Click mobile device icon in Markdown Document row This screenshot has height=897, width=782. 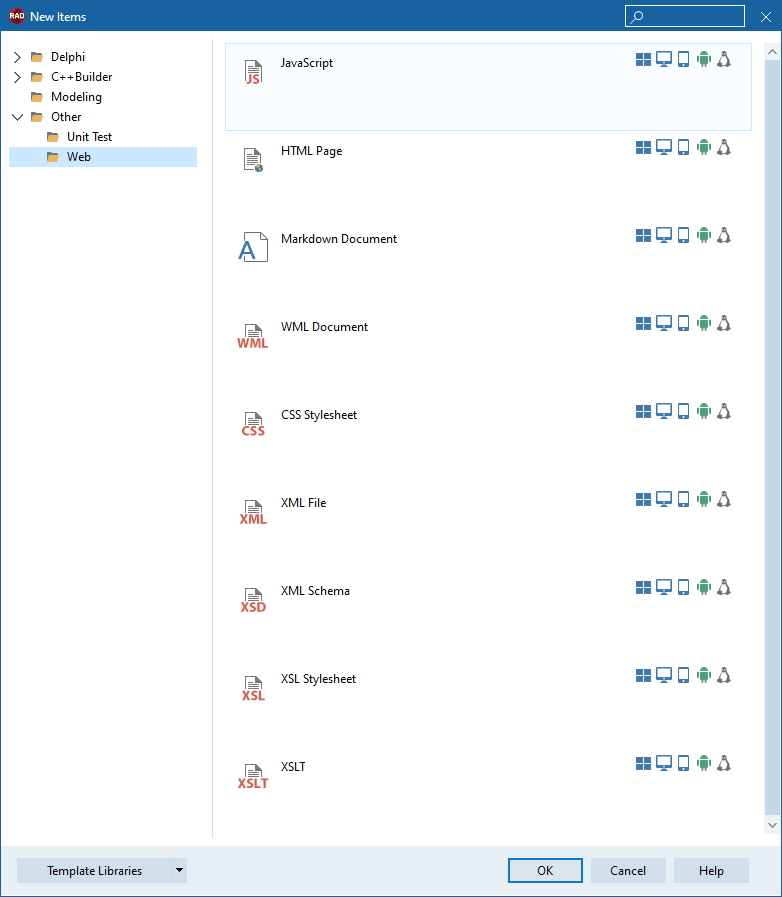tap(683, 236)
